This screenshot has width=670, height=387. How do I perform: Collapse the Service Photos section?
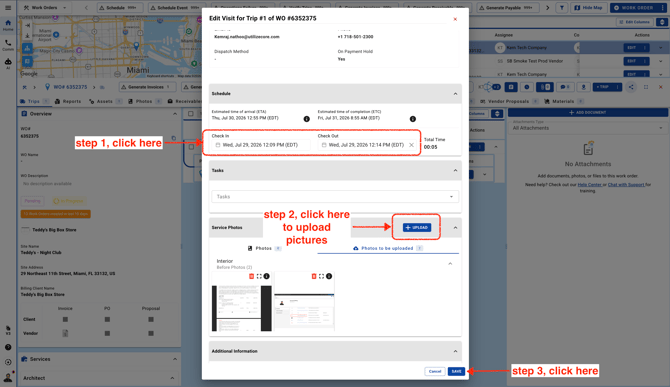pos(455,228)
